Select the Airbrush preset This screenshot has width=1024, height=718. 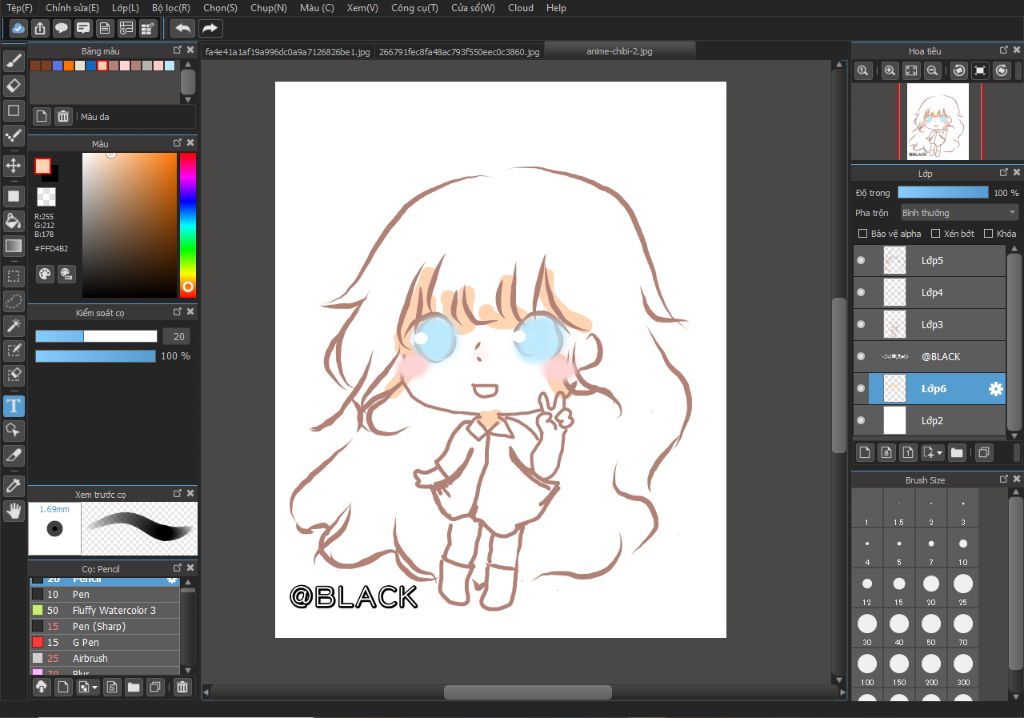pos(104,659)
